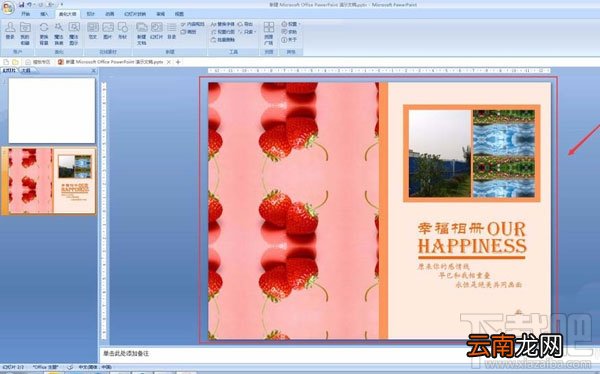Click the 幸福相册 OUR HAPPINESS title text
The height and width of the screenshot is (374, 600).
tap(472, 238)
